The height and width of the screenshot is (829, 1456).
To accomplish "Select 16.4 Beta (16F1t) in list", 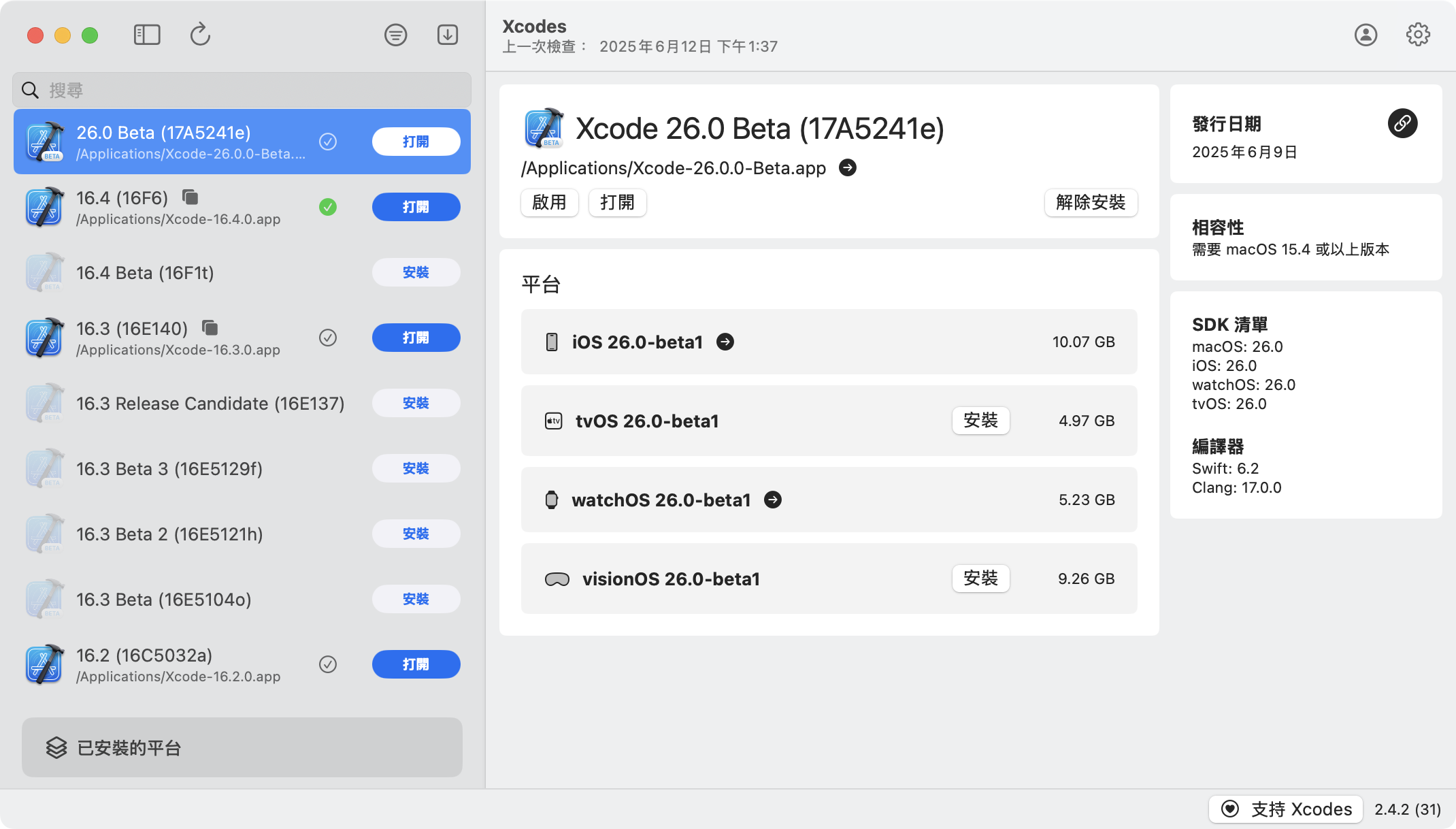I will (242, 272).
